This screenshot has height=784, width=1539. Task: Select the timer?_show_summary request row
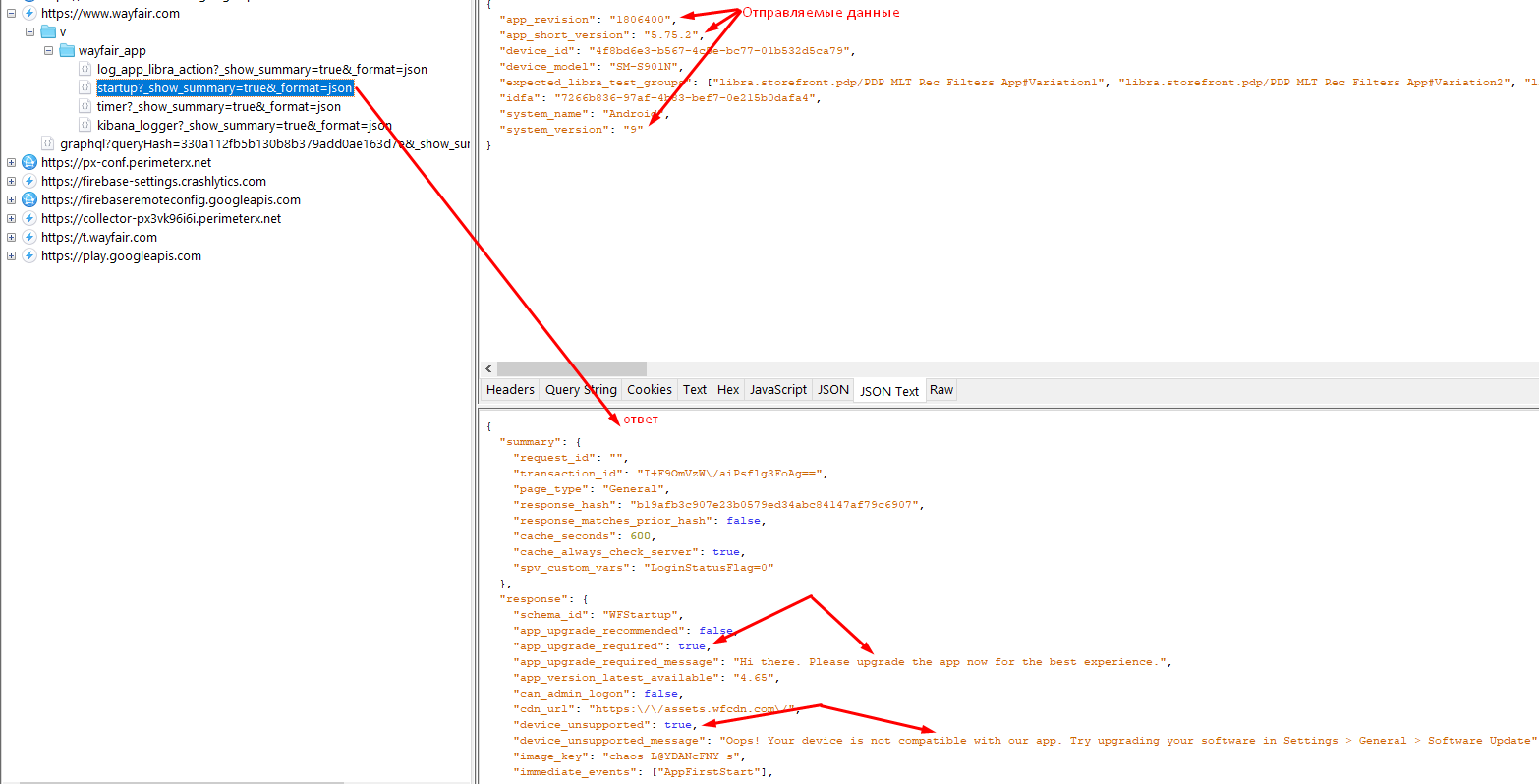click(219, 107)
